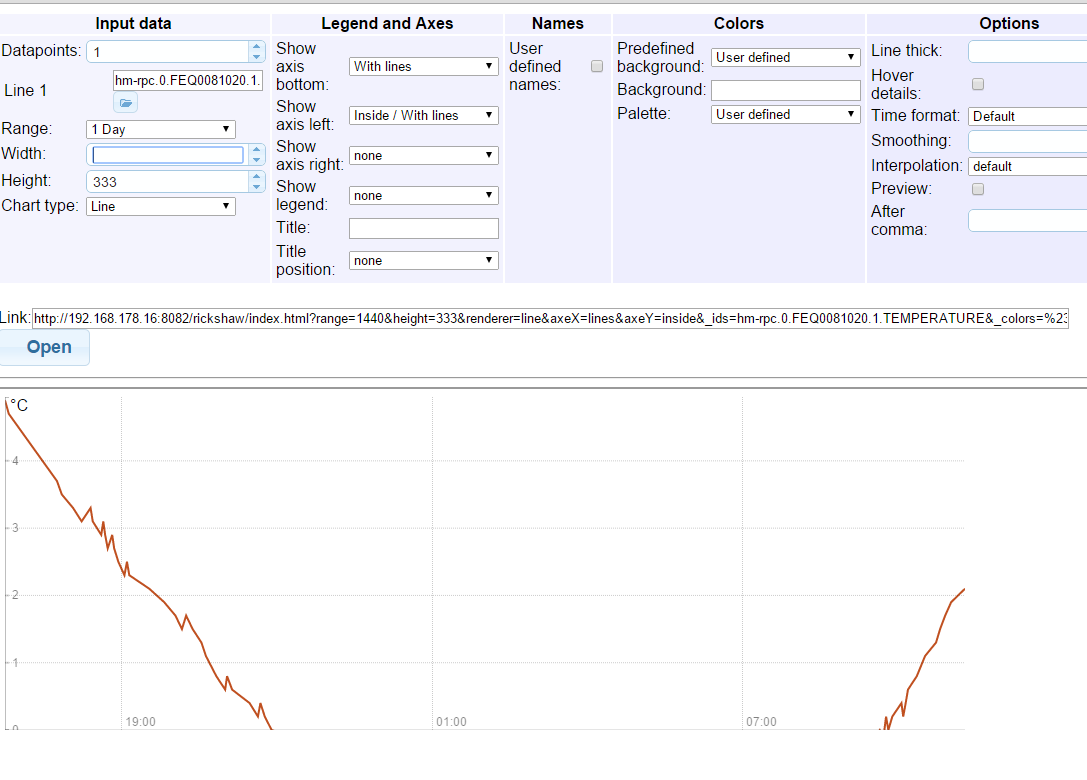Enable User defined names checkbox
The image size is (1087, 780).
pyautogui.click(x=597, y=66)
